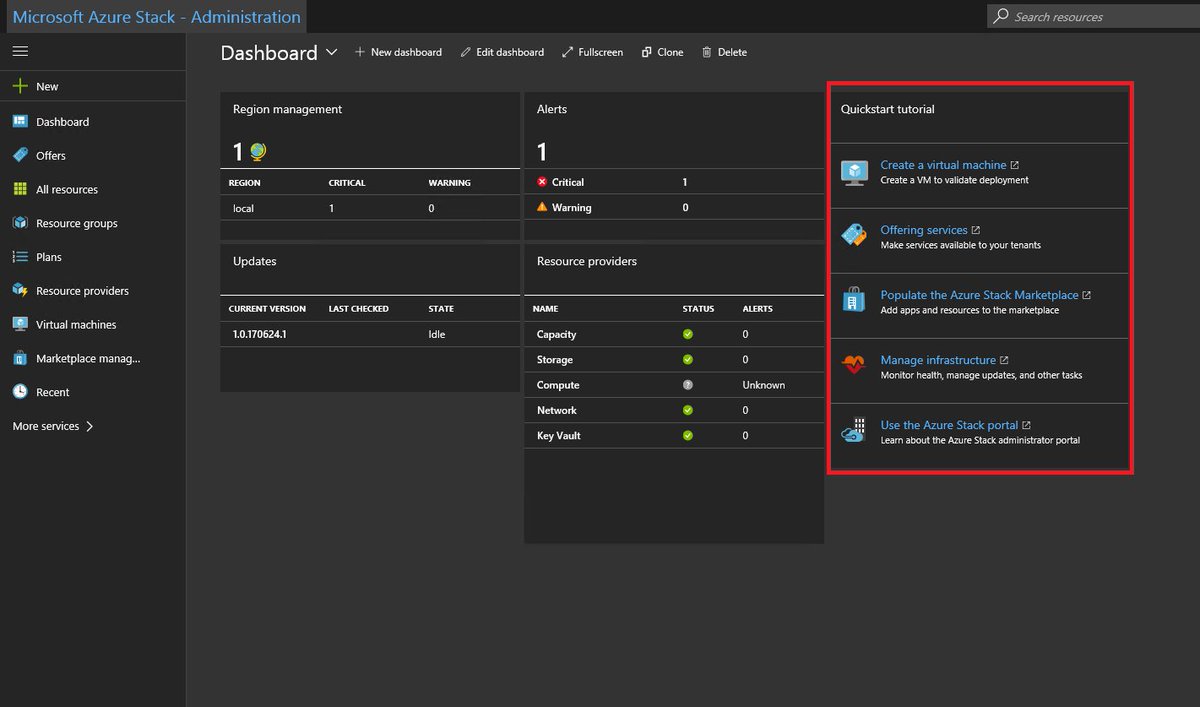Click the Network resource provider name

(x=556, y=410)
